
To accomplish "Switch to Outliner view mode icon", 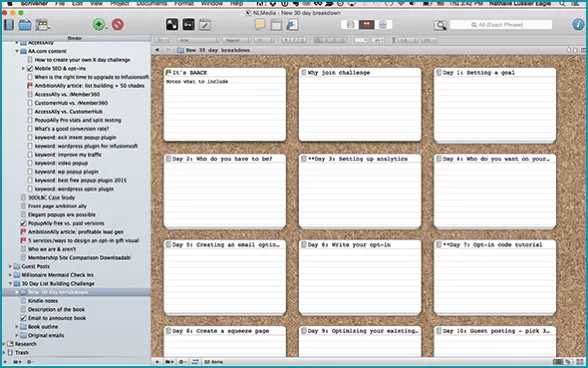I will coord(383,25).
